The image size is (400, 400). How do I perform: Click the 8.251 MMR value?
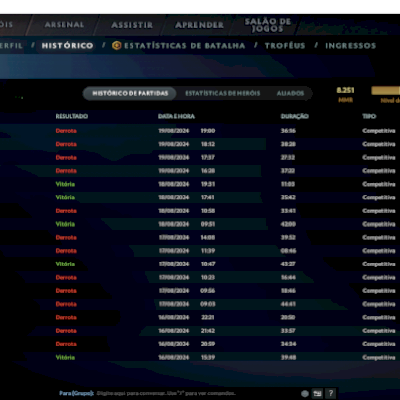(x=345, y=90)
